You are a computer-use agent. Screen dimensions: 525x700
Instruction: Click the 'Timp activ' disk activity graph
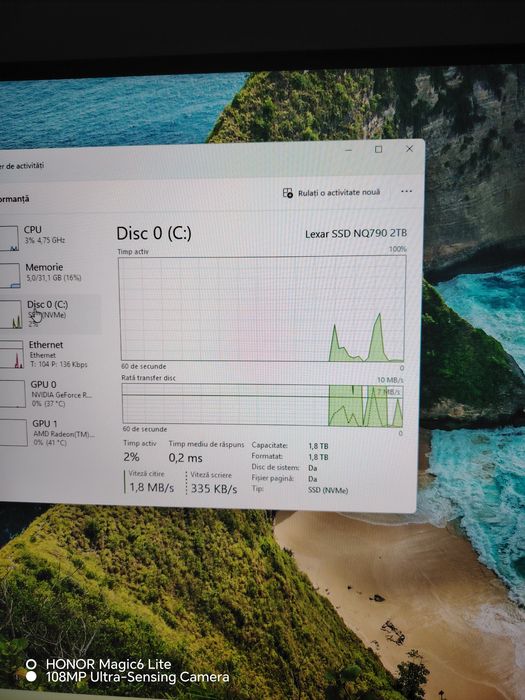click(x=262, y=309)
